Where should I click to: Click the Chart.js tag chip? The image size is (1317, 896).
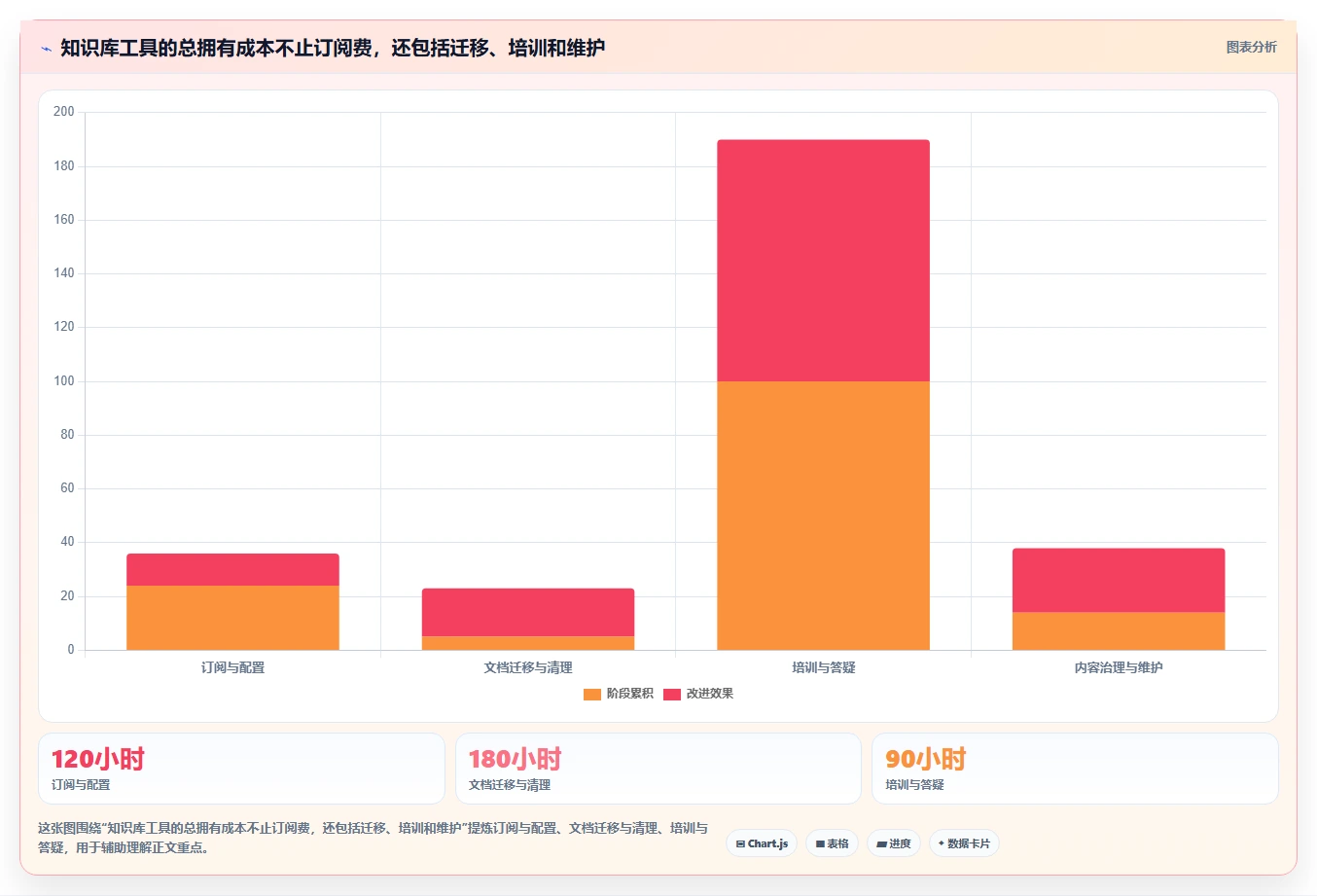coord(762,843)
